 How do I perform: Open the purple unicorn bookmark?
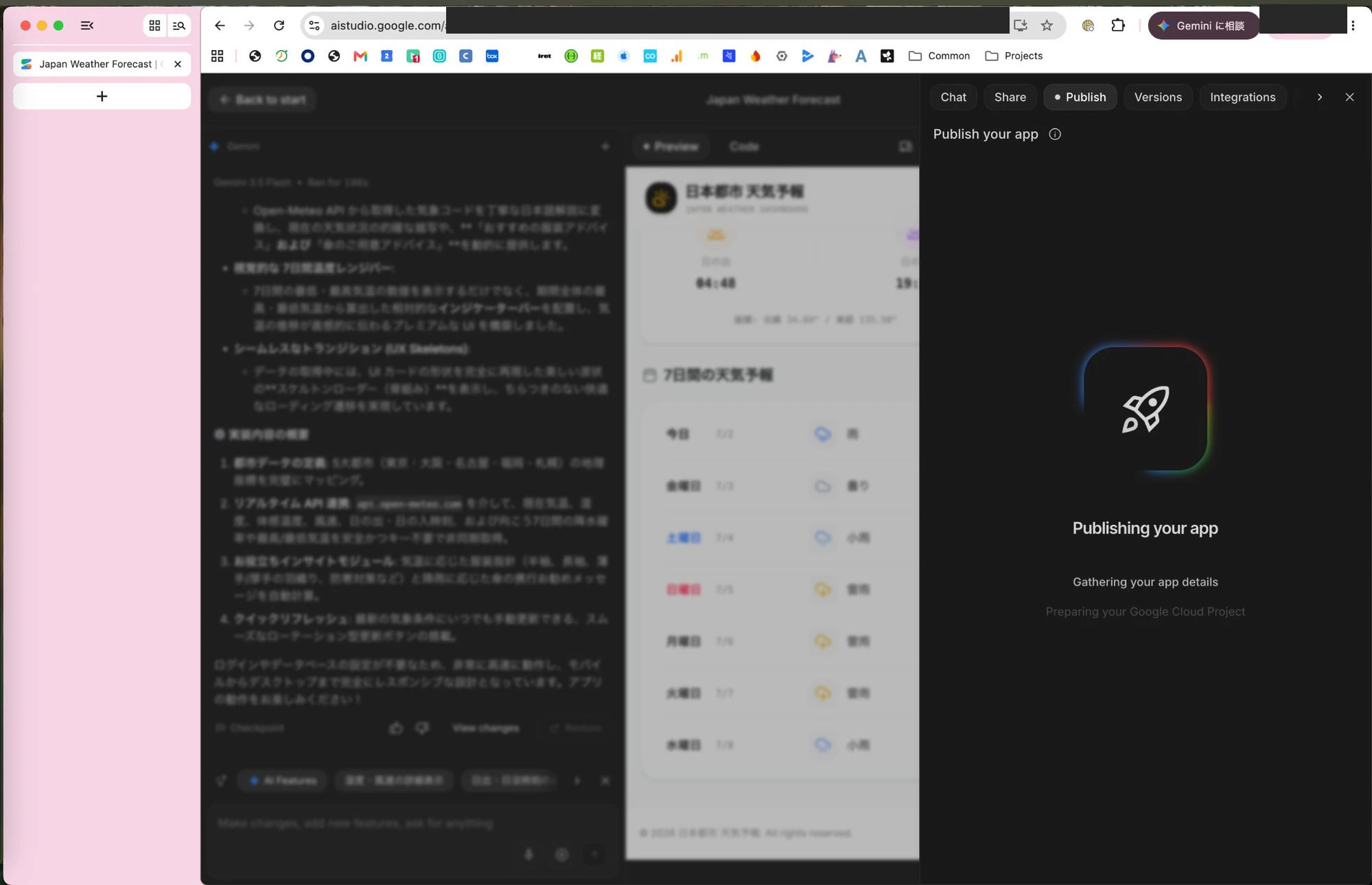[835, 56]
